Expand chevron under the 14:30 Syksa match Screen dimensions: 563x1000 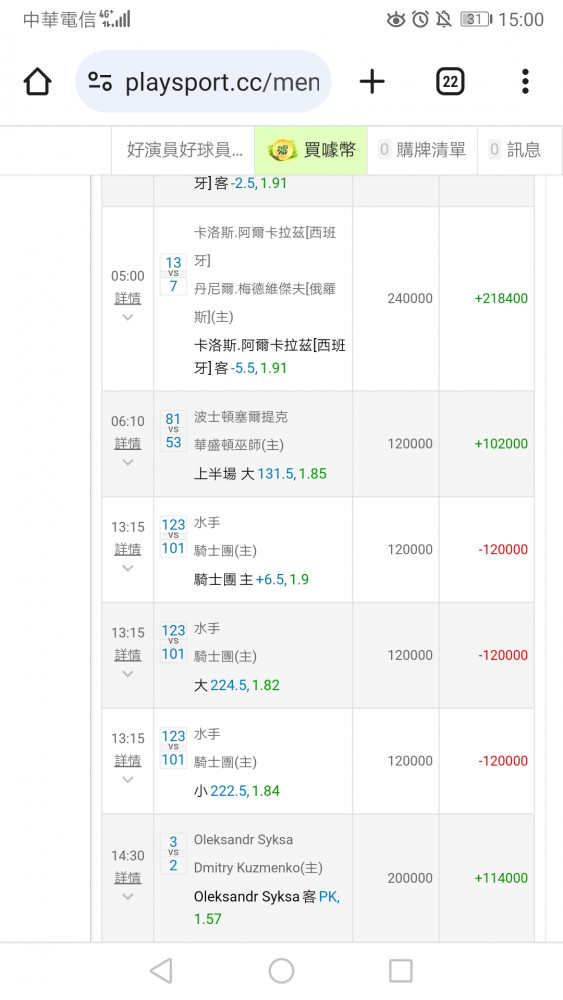click(x=128, y=897)
